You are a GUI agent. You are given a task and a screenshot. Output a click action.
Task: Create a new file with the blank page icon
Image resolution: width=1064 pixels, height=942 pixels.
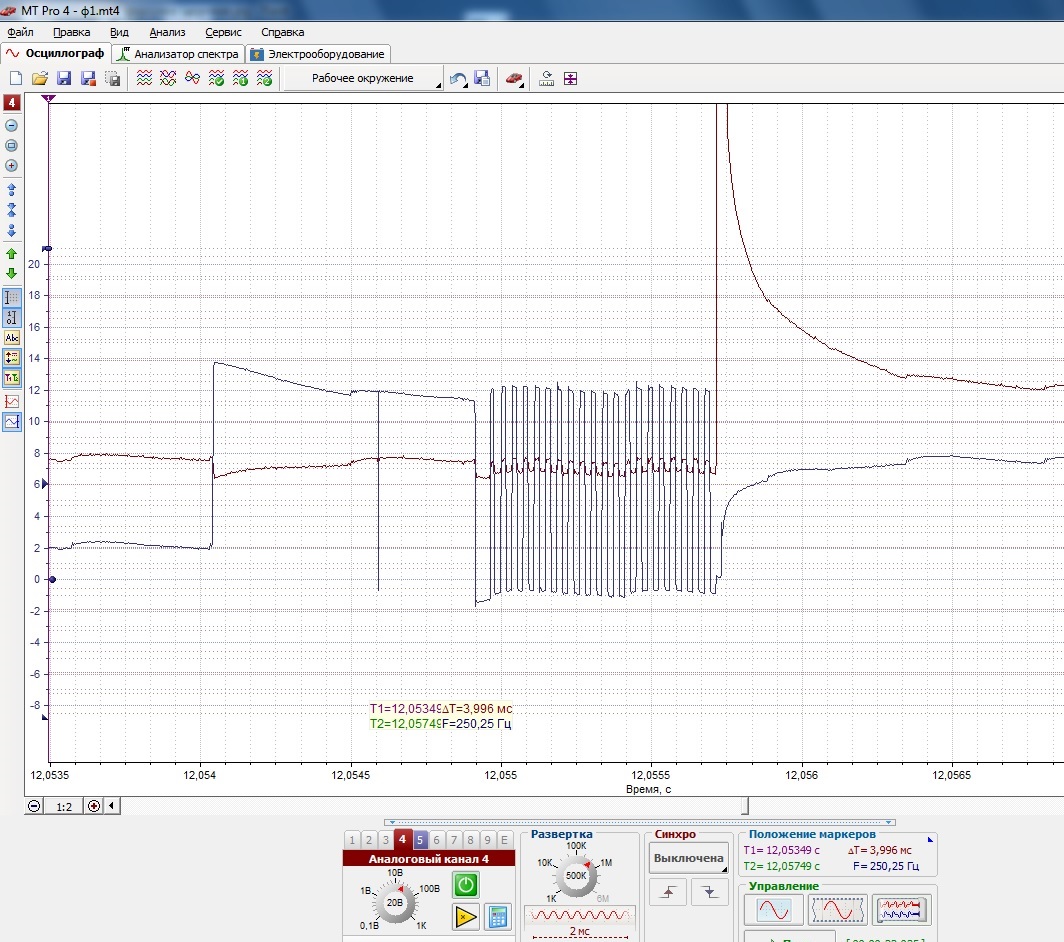15,79
